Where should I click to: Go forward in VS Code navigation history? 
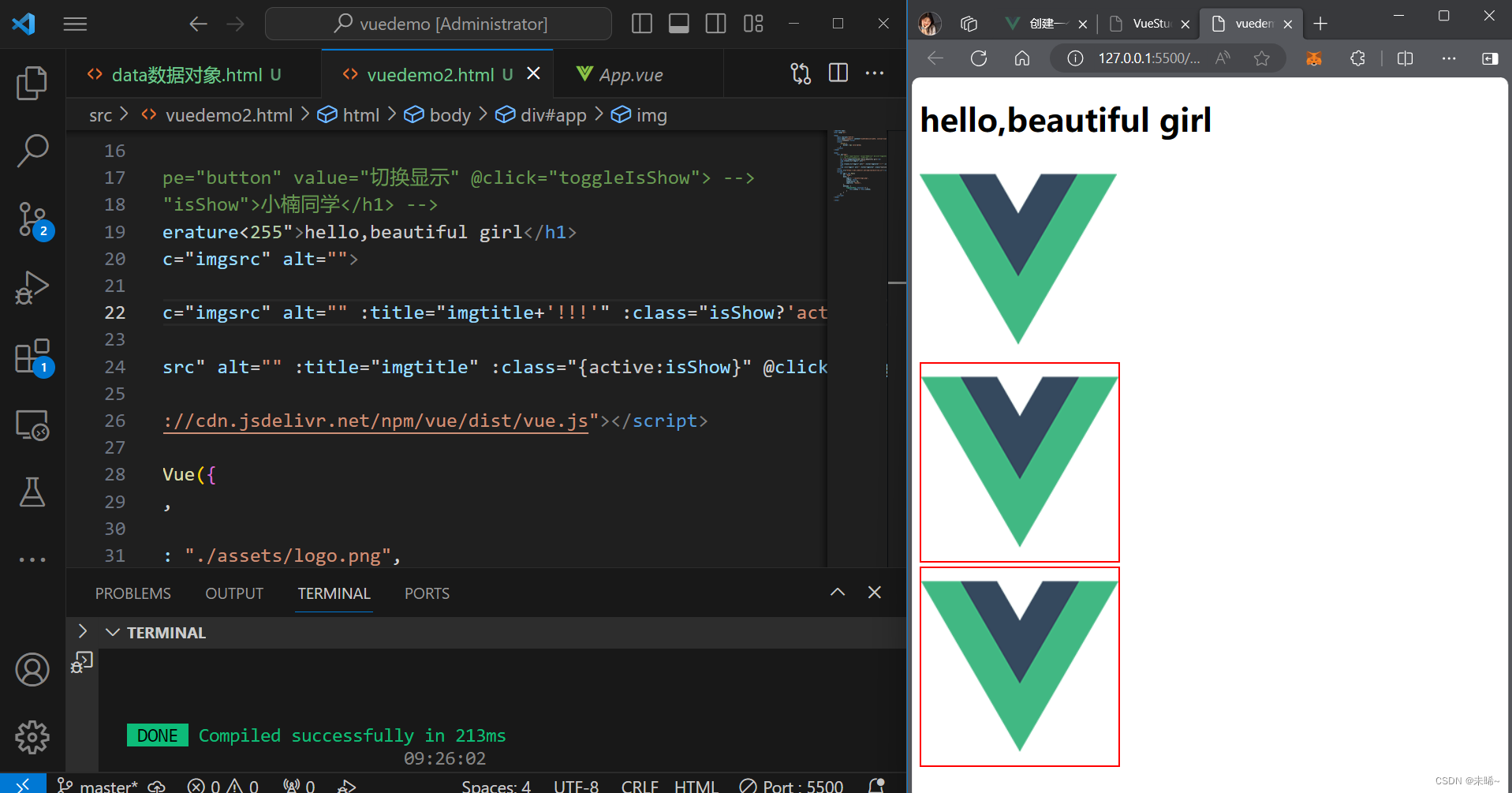tap(235, 24)
